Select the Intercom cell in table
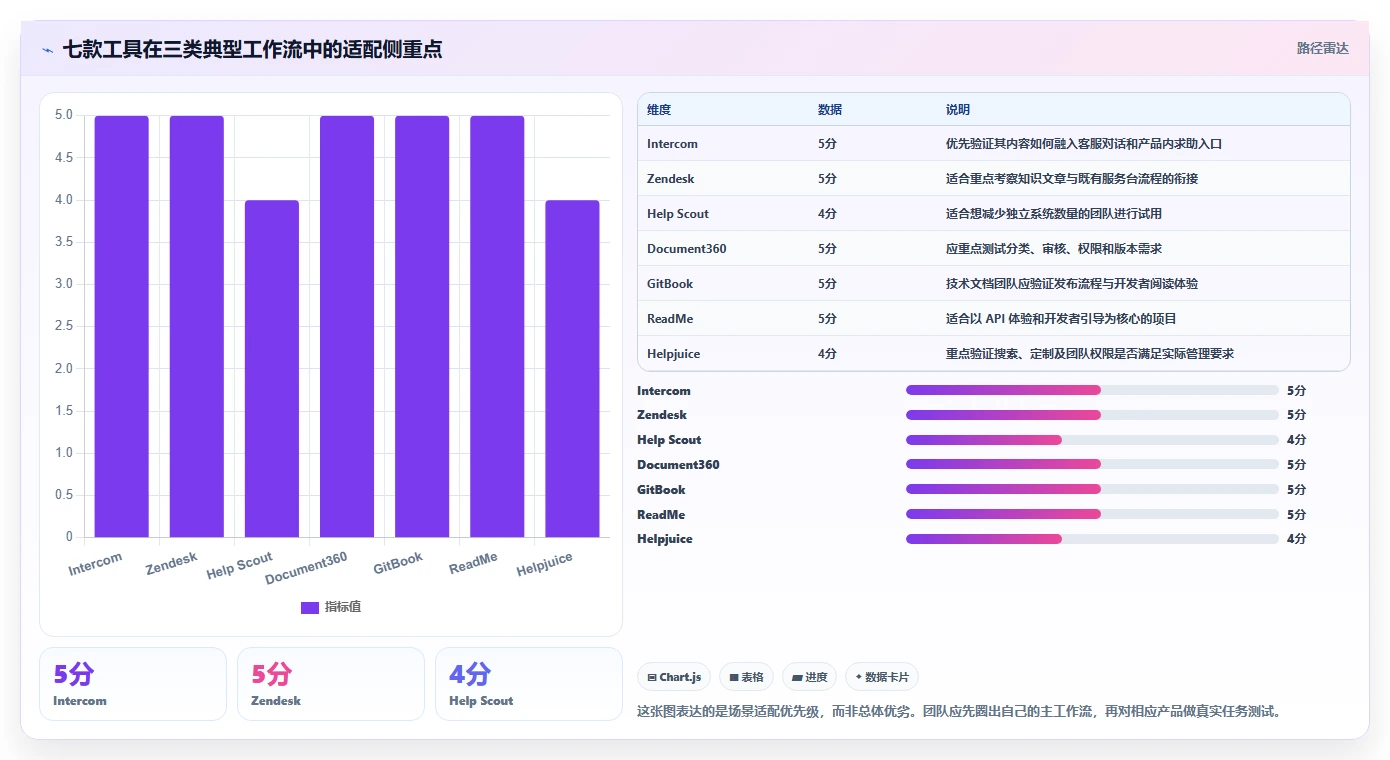This screenshot has height=760, width=1390. click(672, 144)
